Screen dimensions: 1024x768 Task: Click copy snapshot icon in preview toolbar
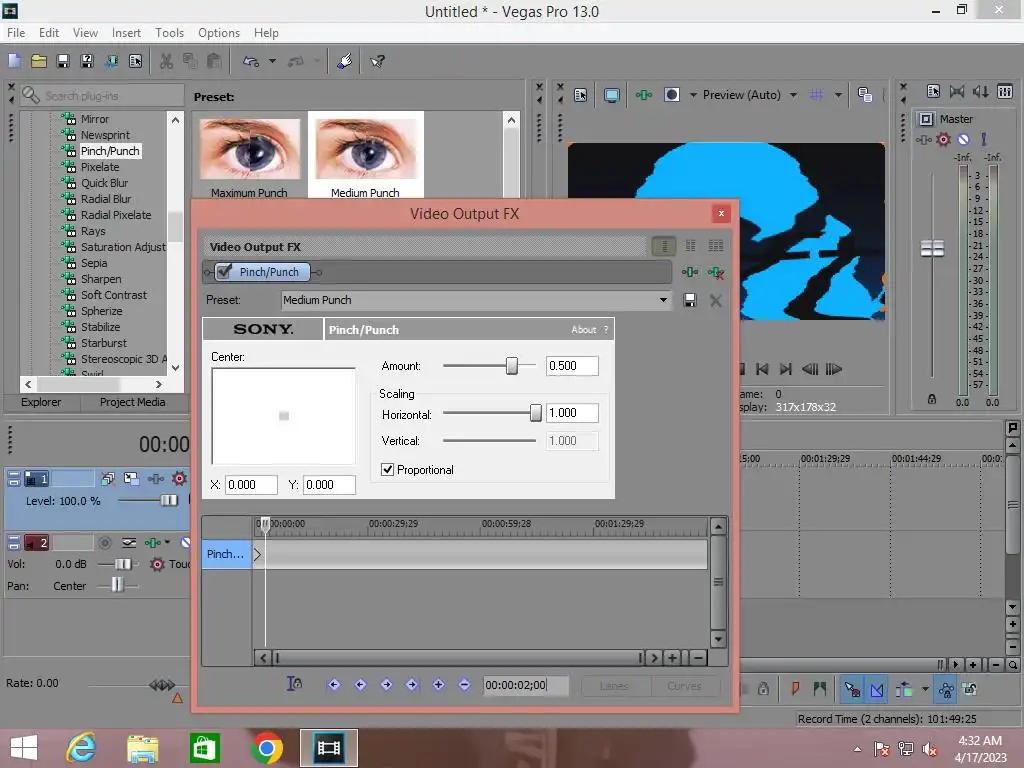coord(865,95)
